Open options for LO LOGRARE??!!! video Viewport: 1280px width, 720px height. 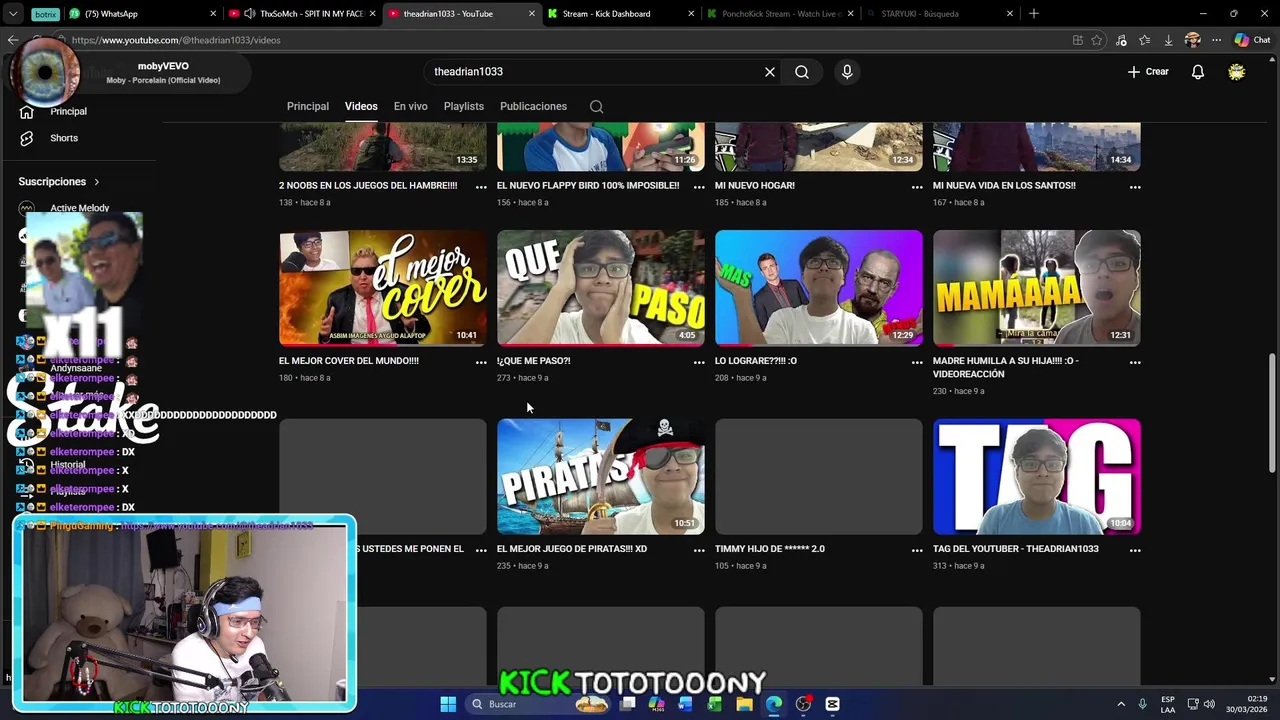[x=917, y=362]
